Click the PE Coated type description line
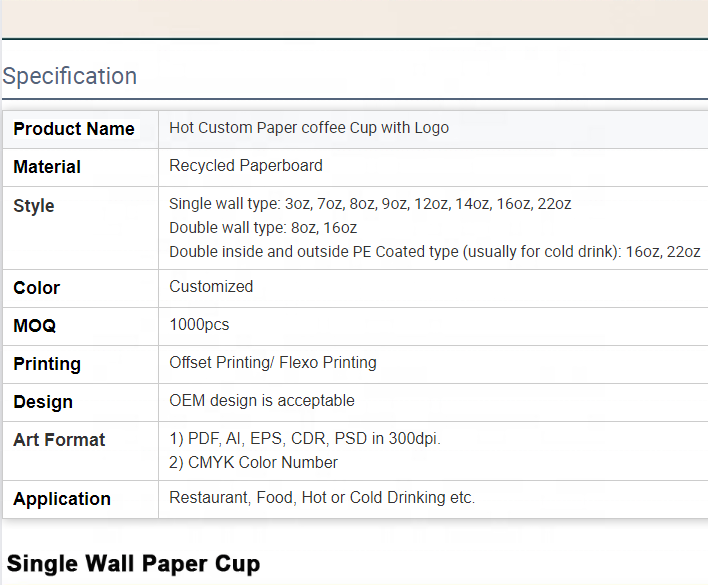 click(434, 252)
